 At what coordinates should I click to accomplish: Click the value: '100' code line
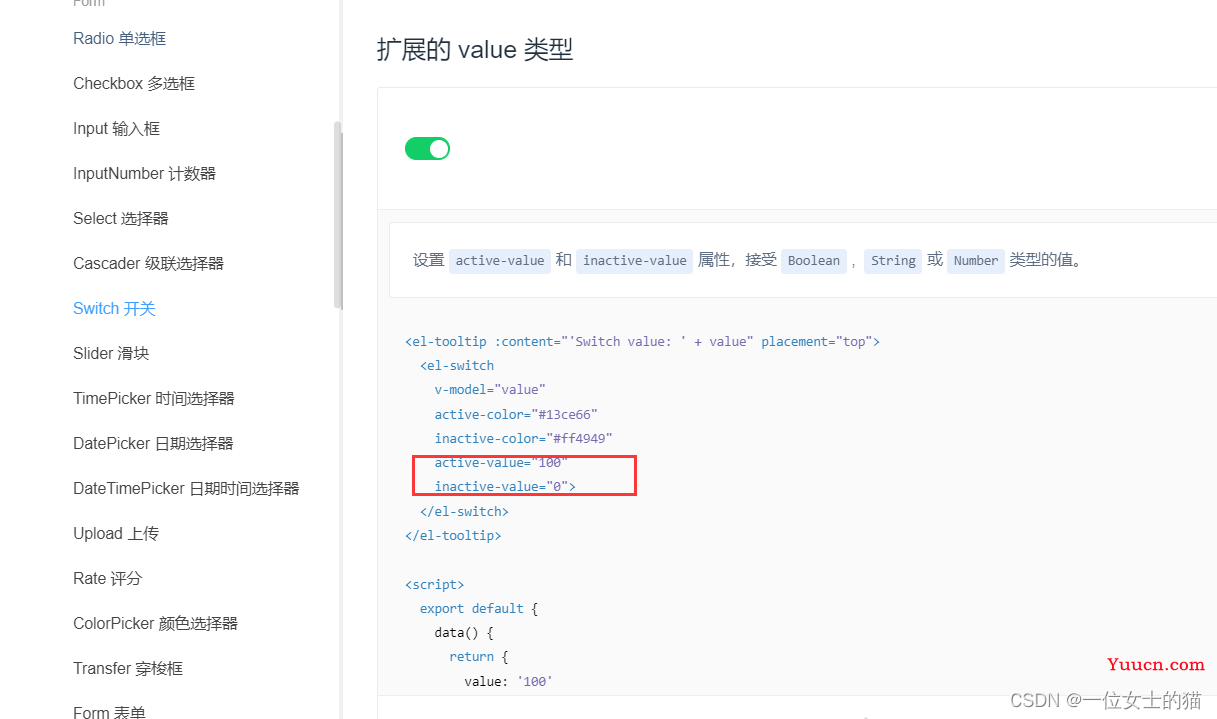pyautogui.click(x=509, y=682)
